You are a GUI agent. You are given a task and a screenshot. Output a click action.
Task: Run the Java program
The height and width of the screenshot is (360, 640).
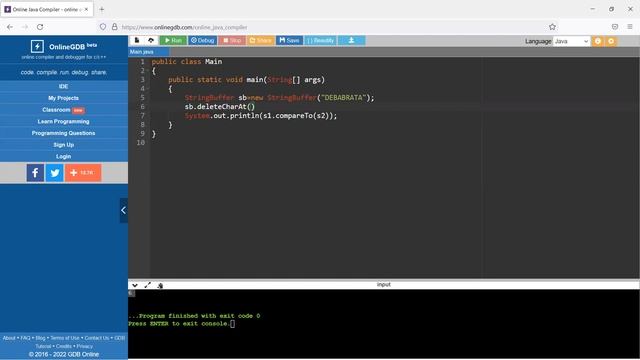(x=173, y=40)
